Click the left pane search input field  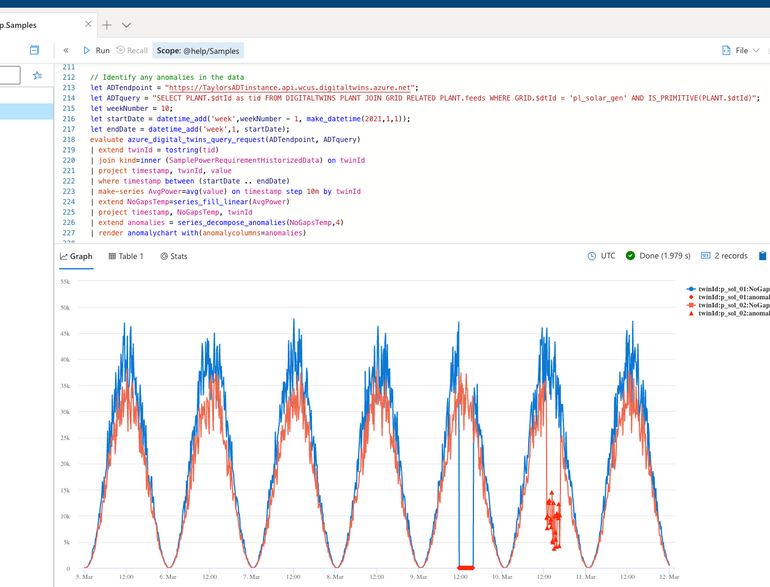(9, 75)
